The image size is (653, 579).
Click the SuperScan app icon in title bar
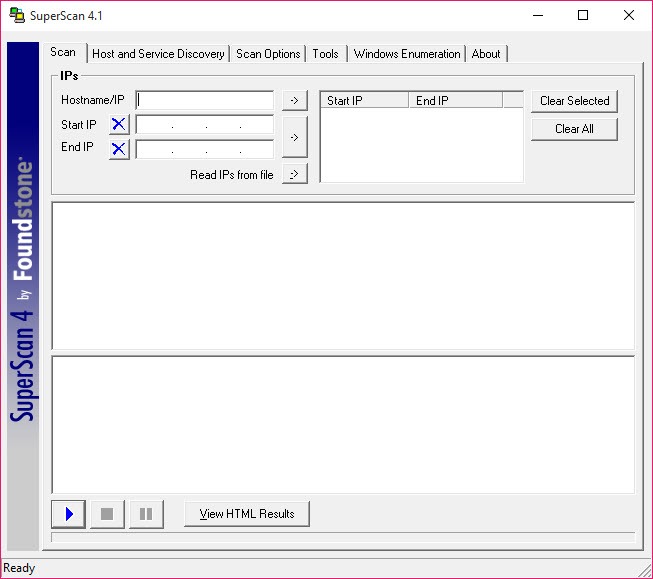click(17, 15)
